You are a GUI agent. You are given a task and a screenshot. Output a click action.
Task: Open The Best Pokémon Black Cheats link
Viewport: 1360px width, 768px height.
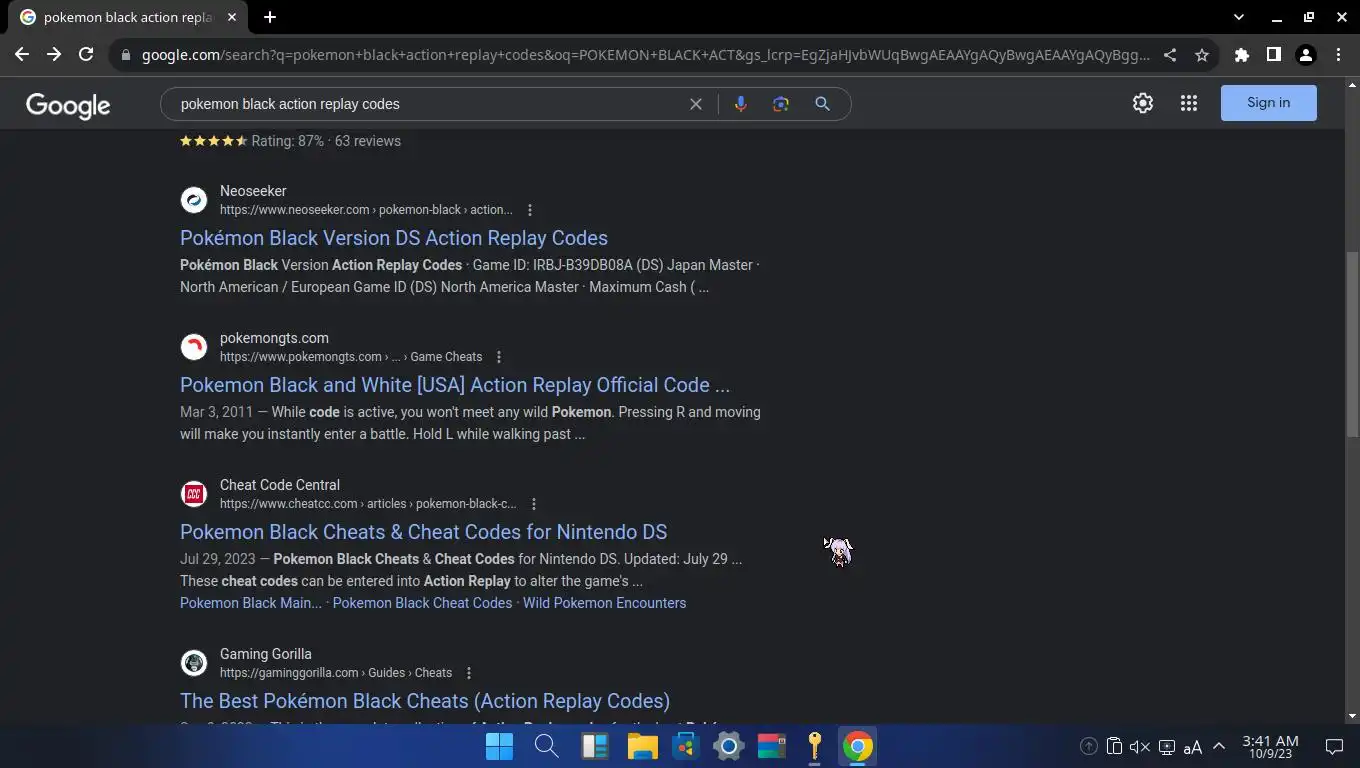click(x=425, y=701)
